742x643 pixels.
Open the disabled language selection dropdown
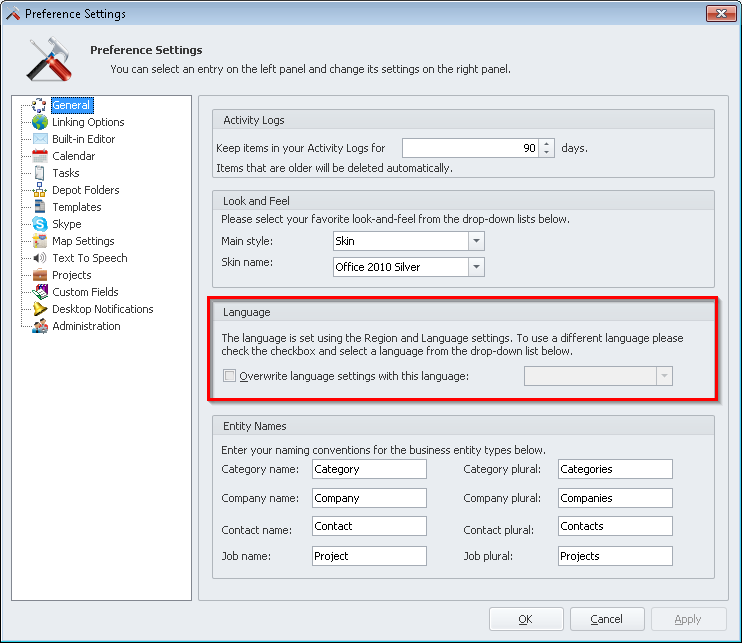pyautogui.click(x=664, y=376)
